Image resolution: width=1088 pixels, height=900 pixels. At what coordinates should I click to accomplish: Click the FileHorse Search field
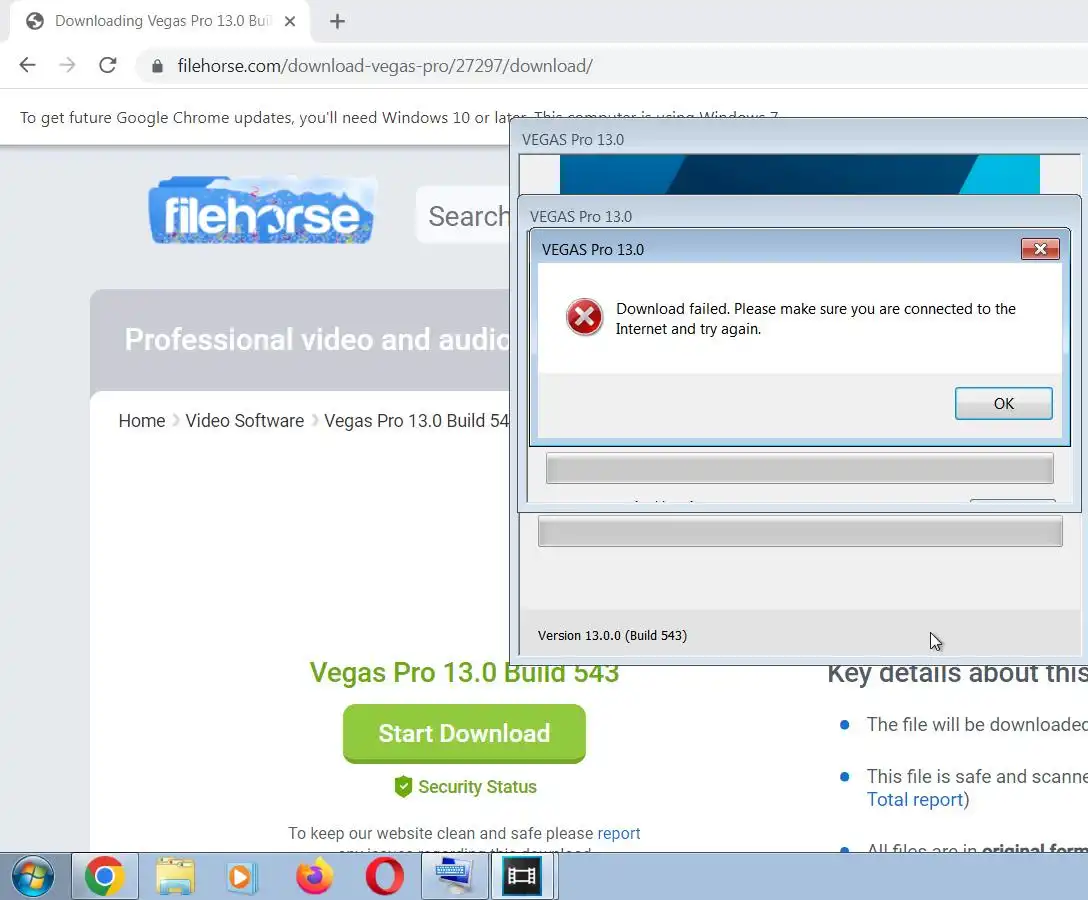click(x=465, y=216)
